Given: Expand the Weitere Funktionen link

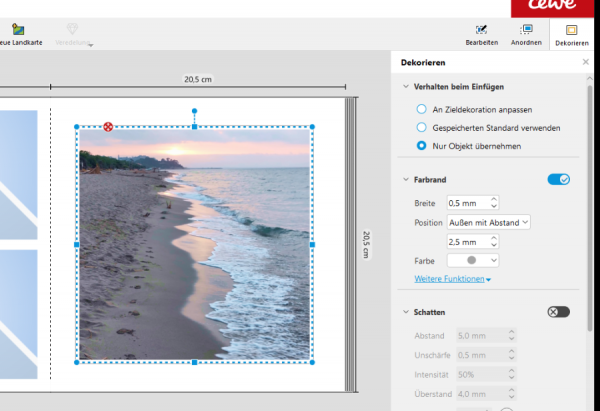Looking at the screenshot, I should pos(452,278).
